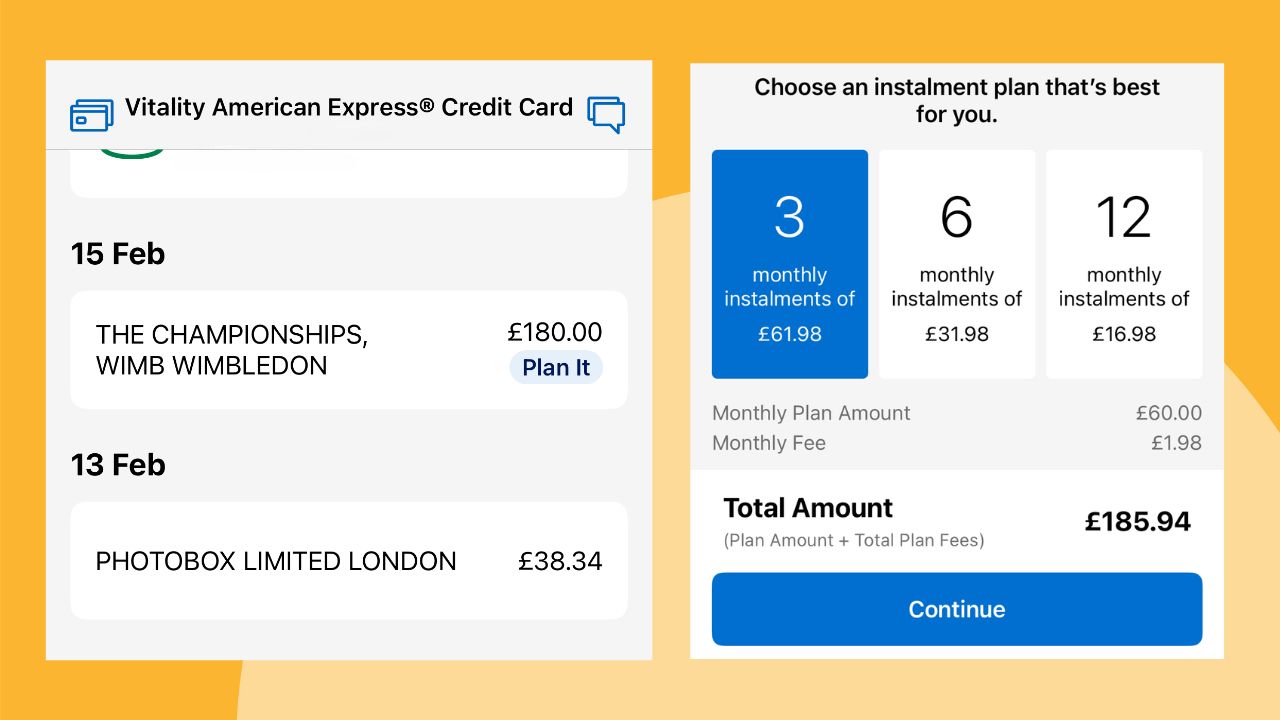Screen dimensions: 1280x720
Task: Tap the 13 Feb date heading
Action: click(x=118, y=465)
